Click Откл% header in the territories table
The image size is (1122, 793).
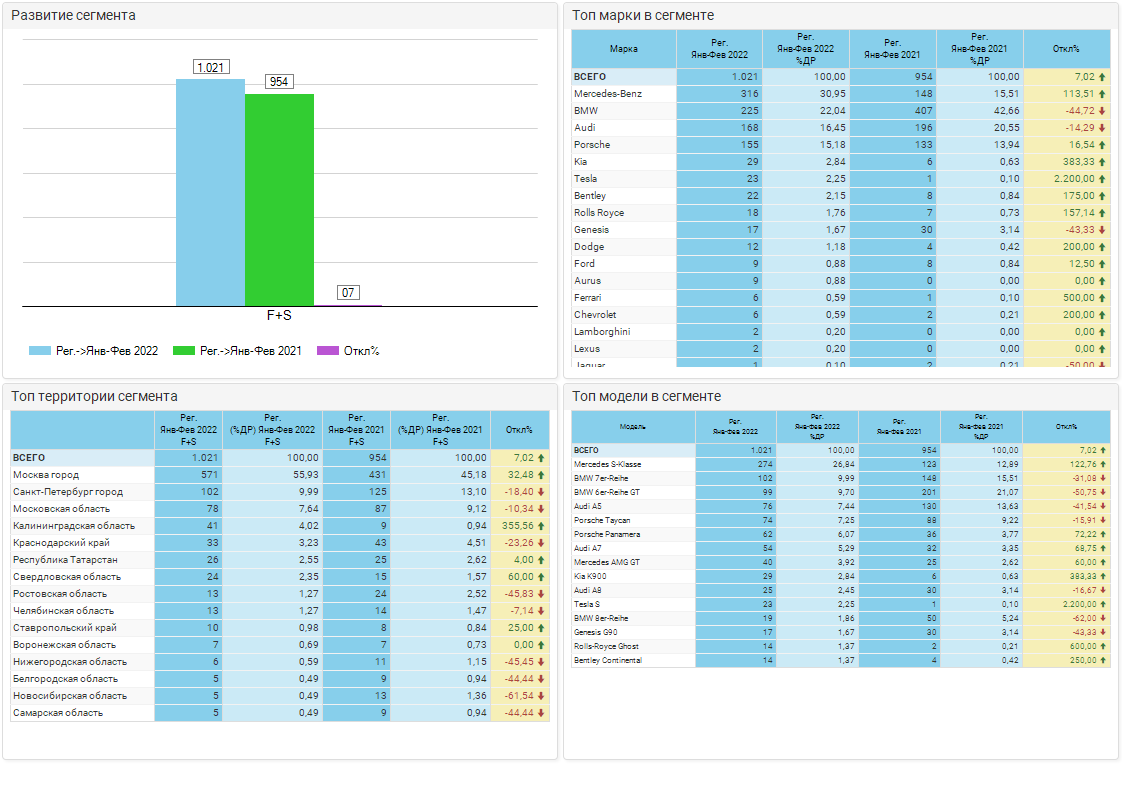pos(519,430)
